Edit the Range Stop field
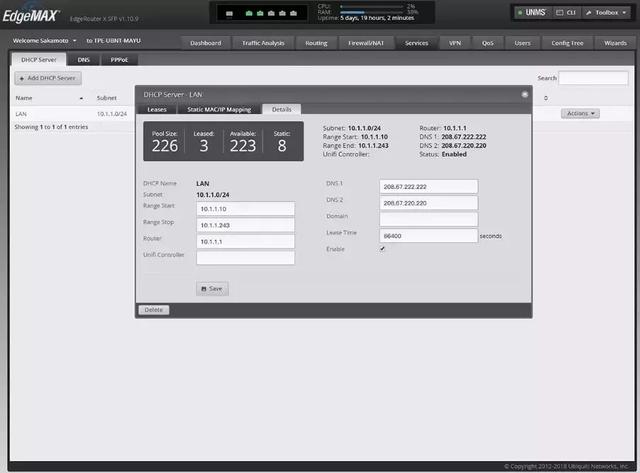Viewport: 640px width, 473px height. (x=245, y=225)
